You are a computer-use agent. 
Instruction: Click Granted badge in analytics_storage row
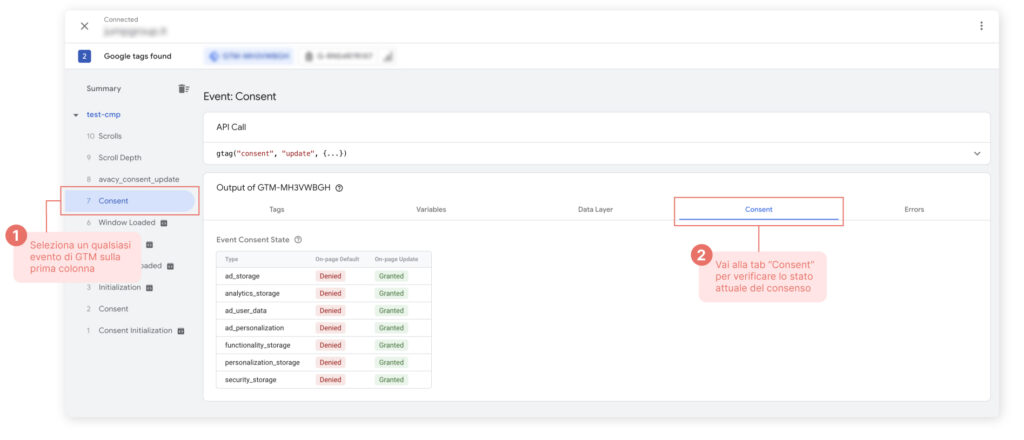pyautogui.click(x=391, y=294)
